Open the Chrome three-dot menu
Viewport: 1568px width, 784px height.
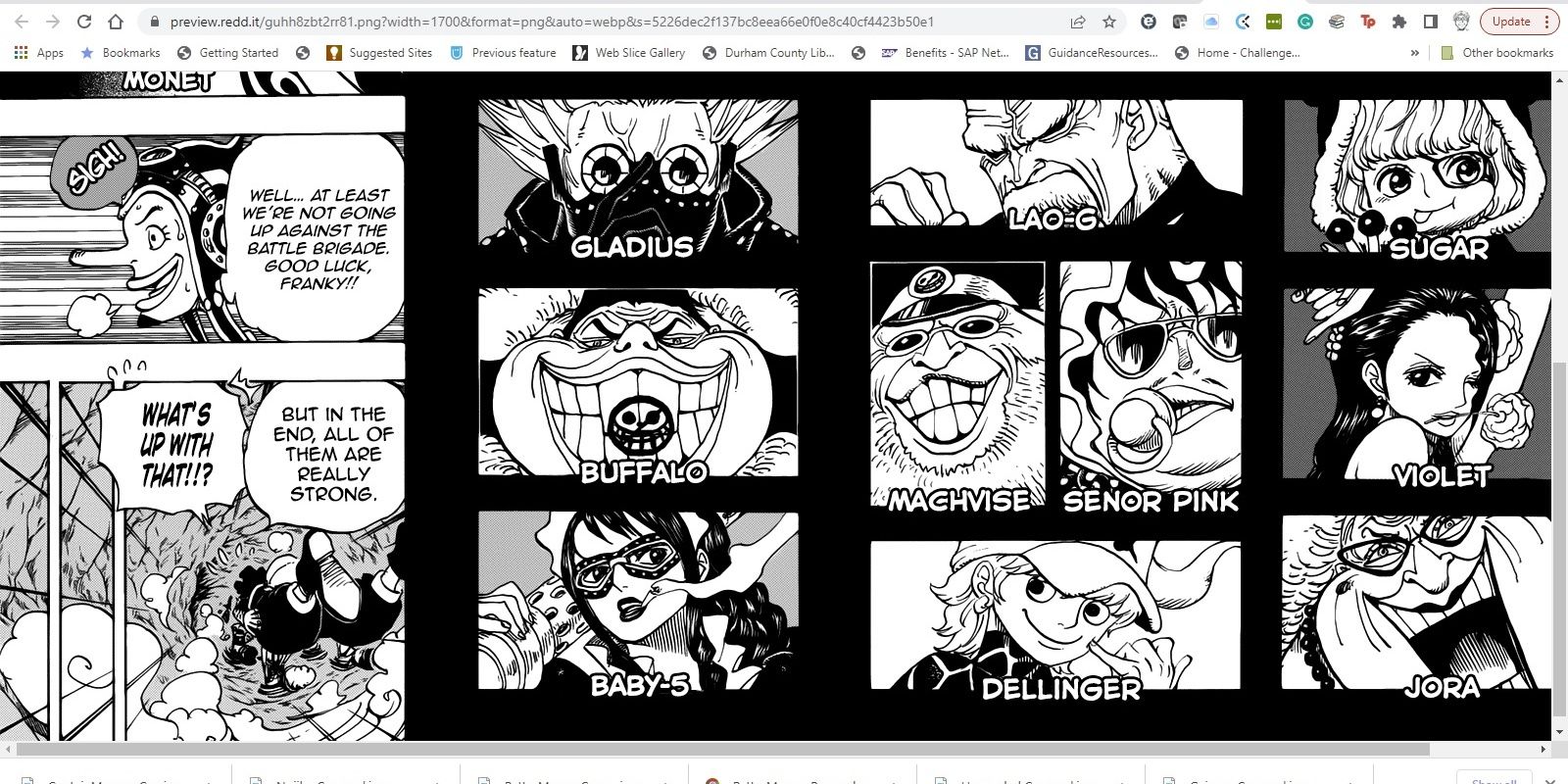pyautogui.click(x=1546, y=22)
